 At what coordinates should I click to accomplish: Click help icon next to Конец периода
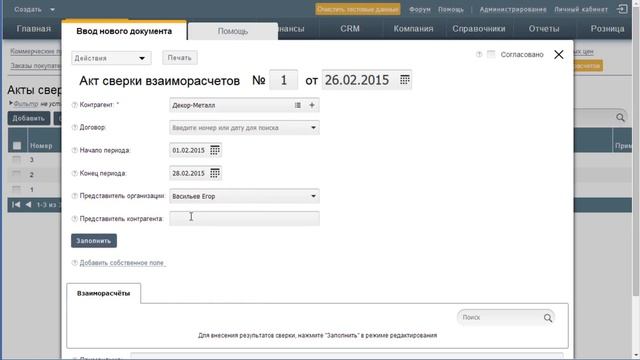75,173
